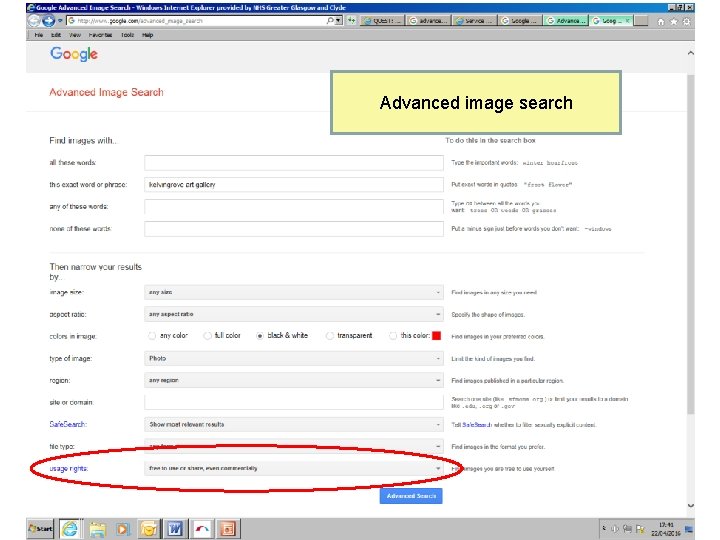Click the SafeSearch link in the help text
720x540 pixels.
click(477, 425)
